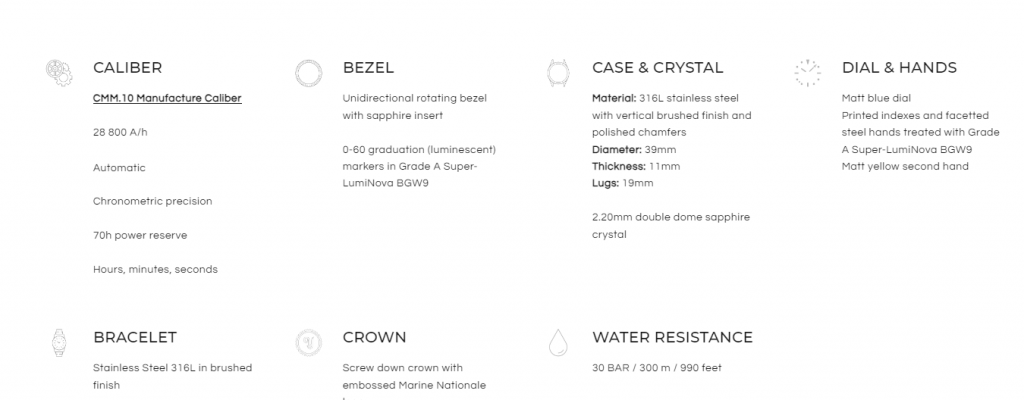
Task: Open the CMM.10 Manufacture Caliber link
Action: (x=167, y=98)
